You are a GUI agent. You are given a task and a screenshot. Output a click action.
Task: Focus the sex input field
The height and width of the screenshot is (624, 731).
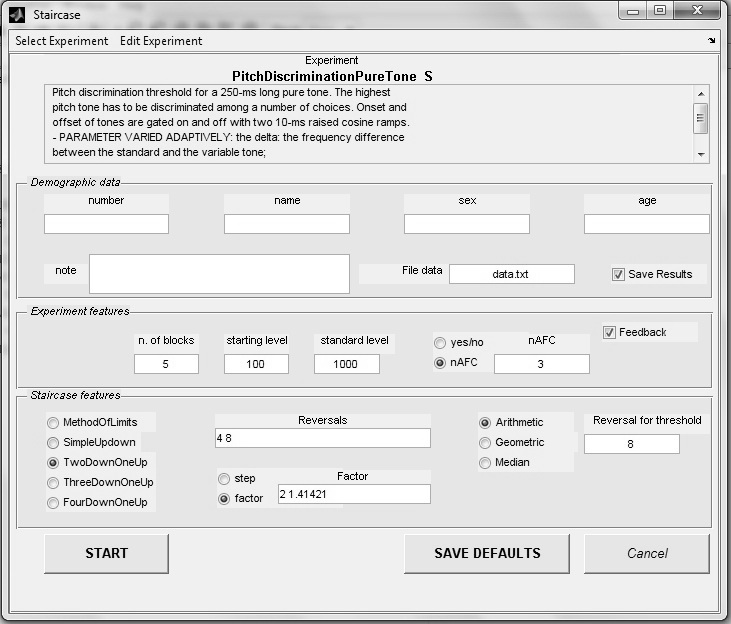[467, 224]
